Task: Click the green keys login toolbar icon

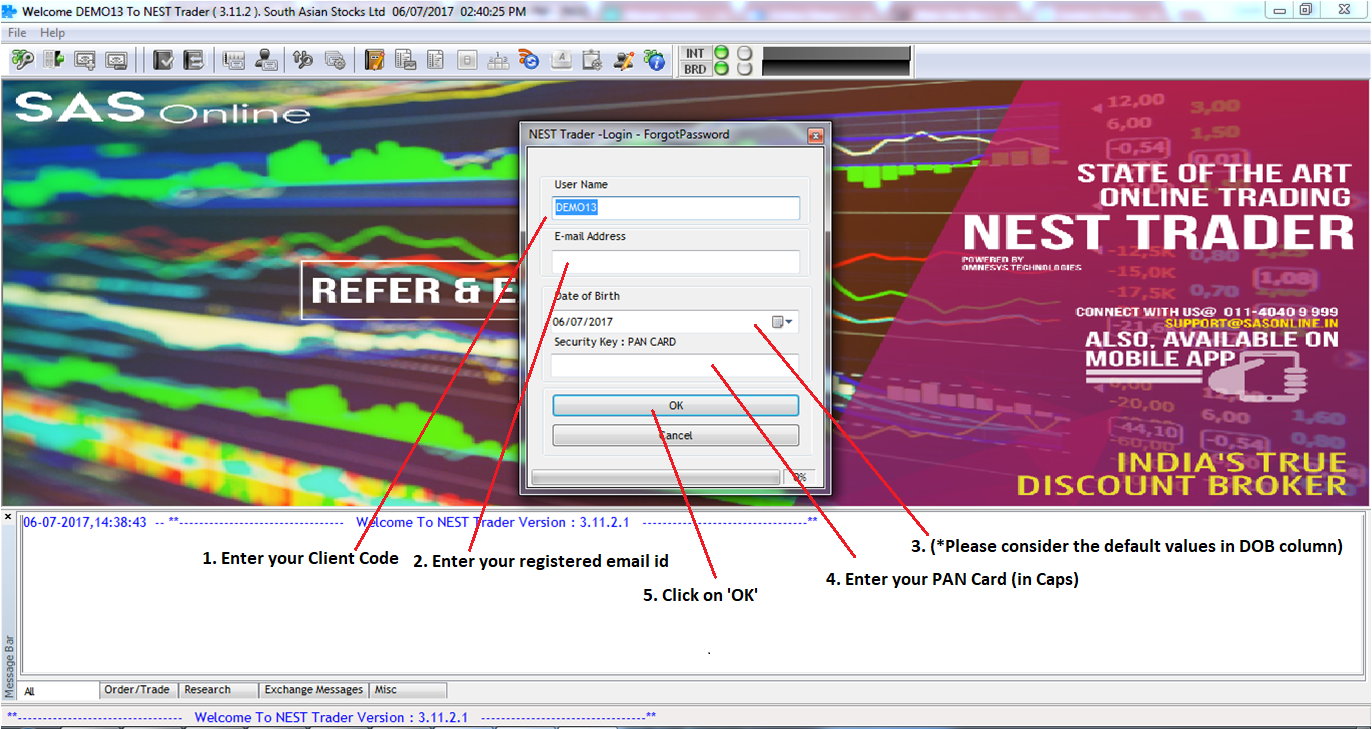Action: (x=22, y=60)
